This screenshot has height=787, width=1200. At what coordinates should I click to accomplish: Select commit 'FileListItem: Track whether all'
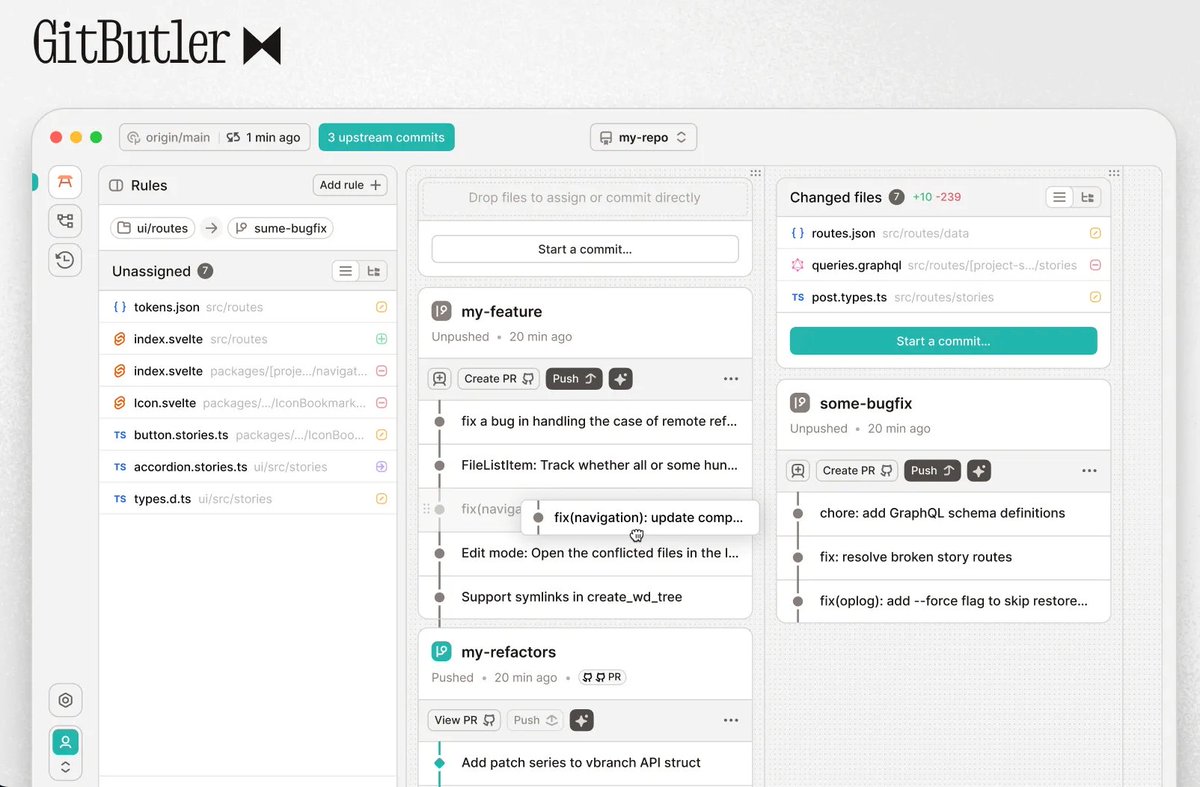click(585, 466)
